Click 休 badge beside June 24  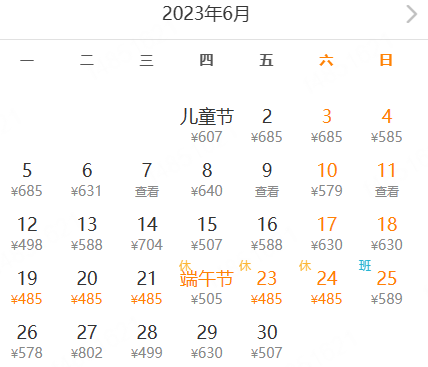[x=305, y=266]
